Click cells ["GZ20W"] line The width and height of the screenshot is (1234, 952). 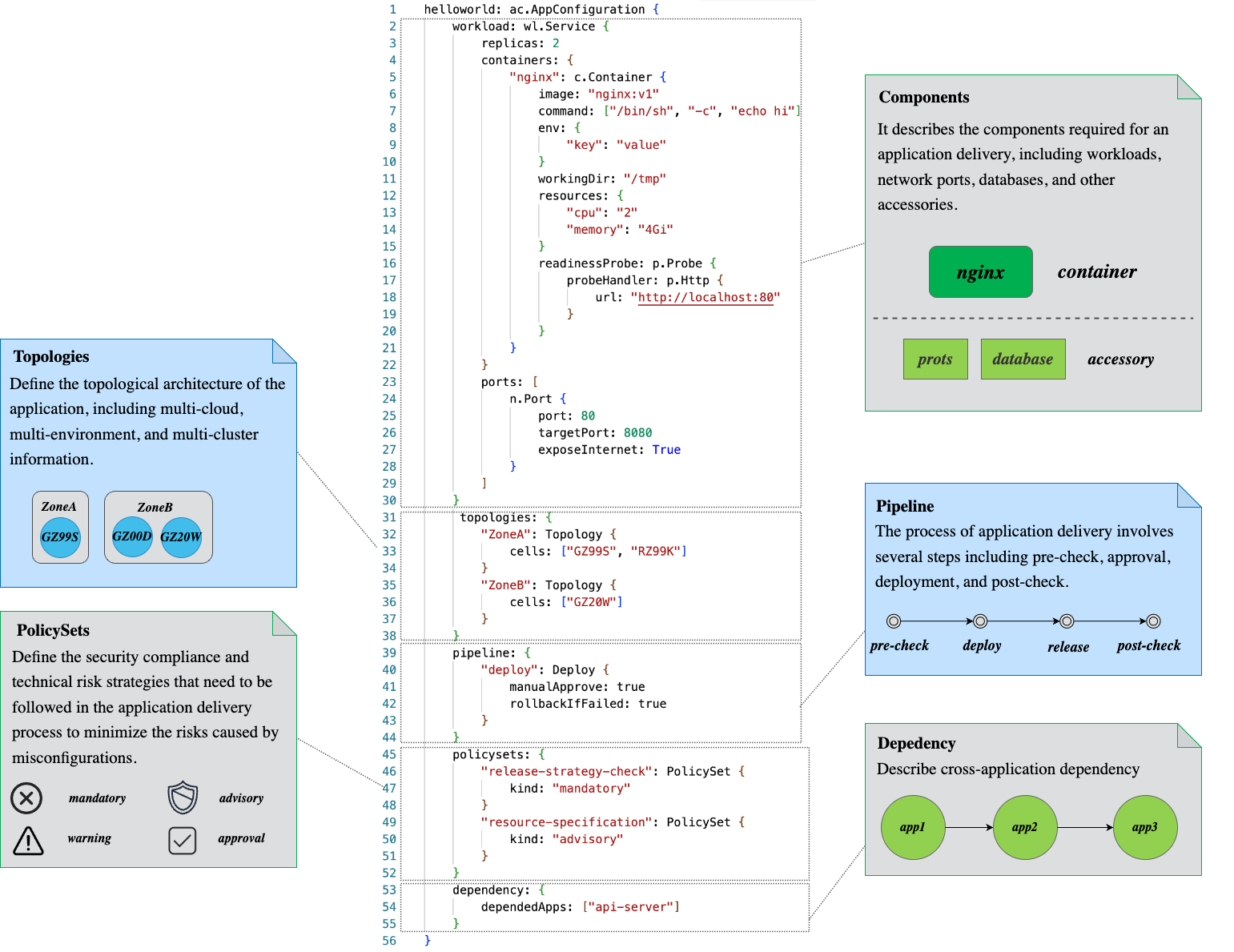tap(566, 602)
